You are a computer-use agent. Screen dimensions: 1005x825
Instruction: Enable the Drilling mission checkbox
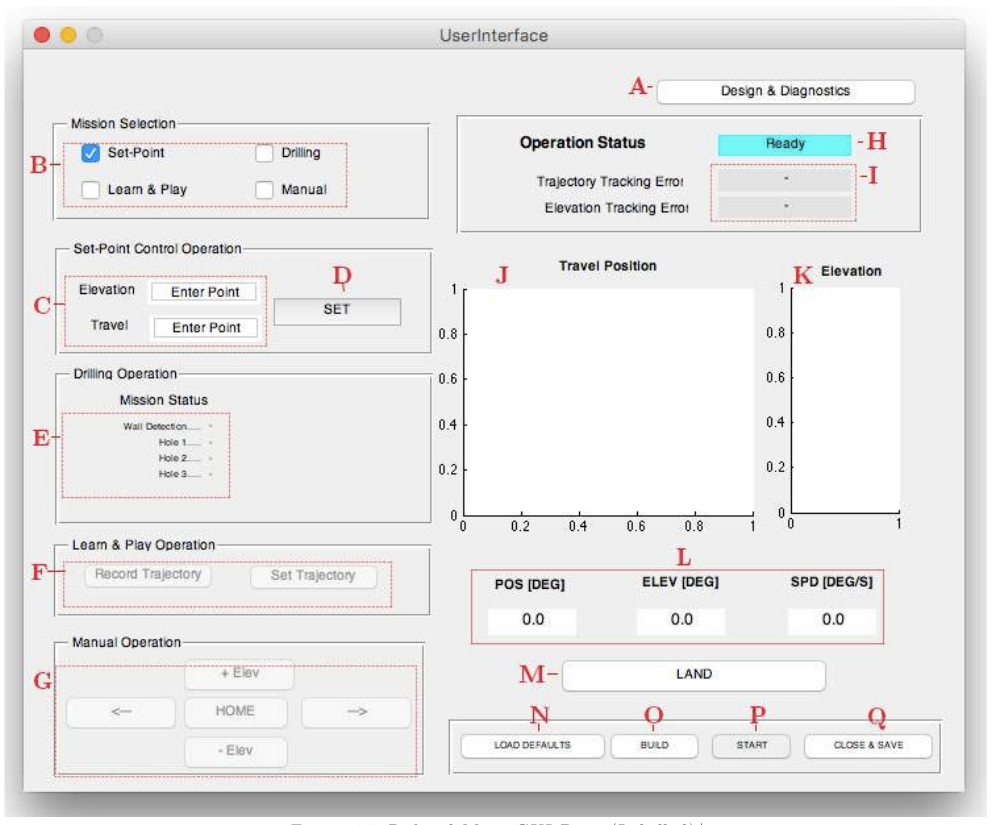click(x=264, y=153)
